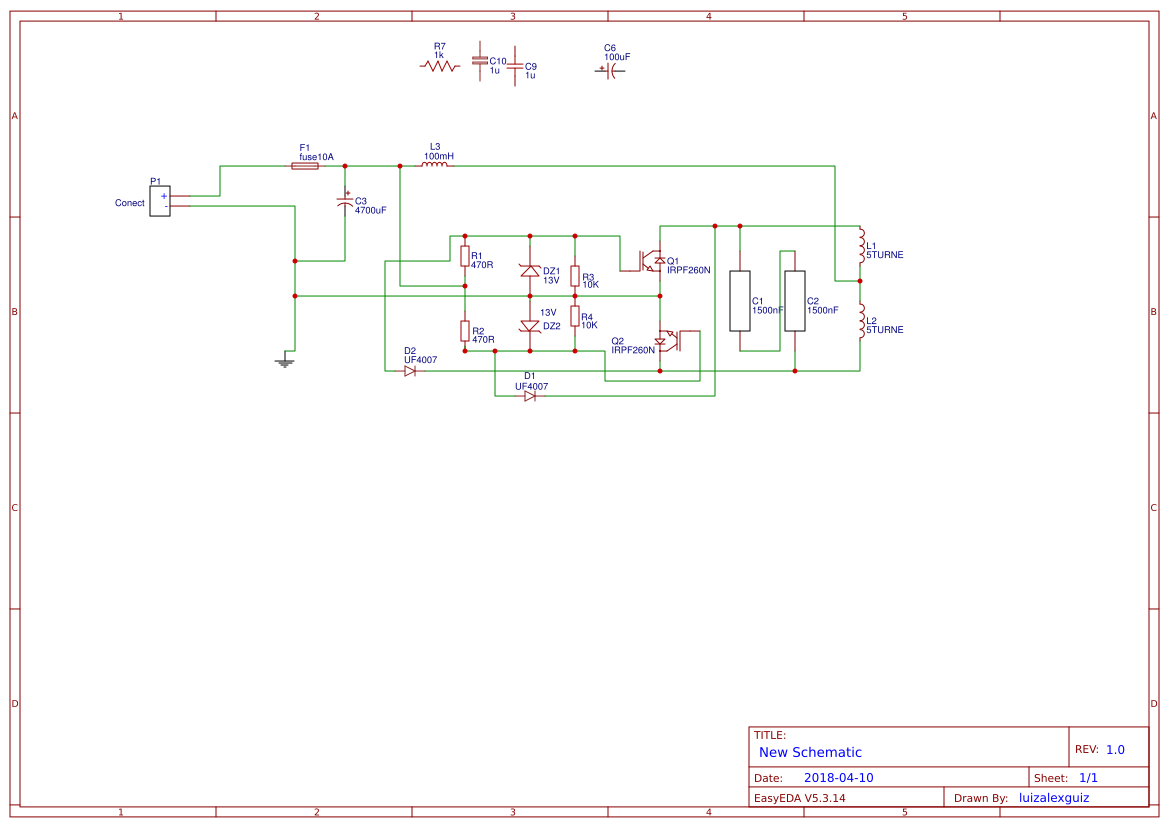Select the ground symbol below connector P1

pos(285,360)
